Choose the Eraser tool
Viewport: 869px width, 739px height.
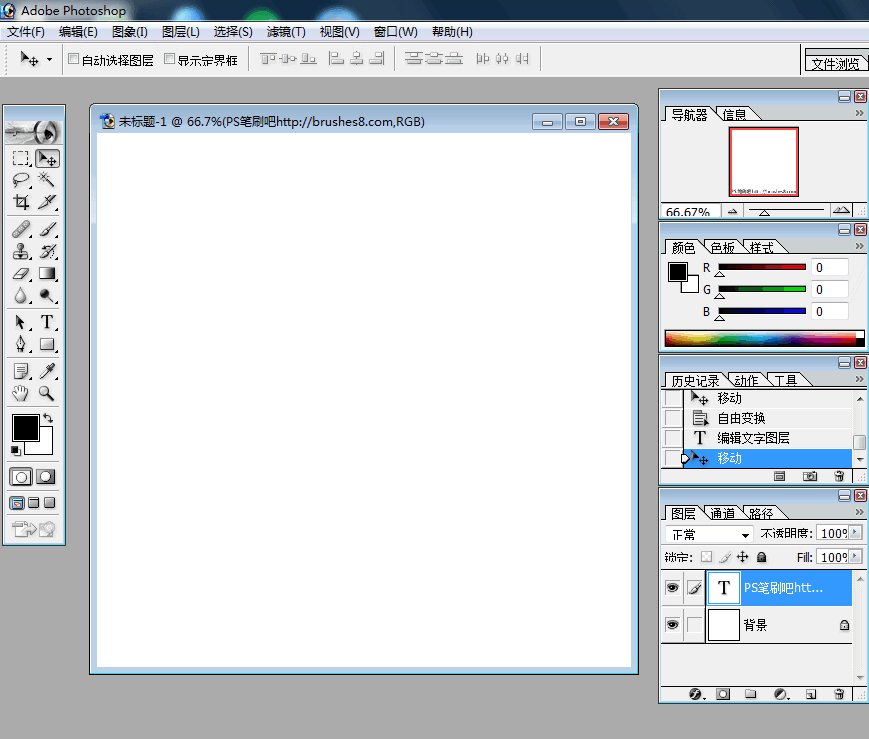21,273
